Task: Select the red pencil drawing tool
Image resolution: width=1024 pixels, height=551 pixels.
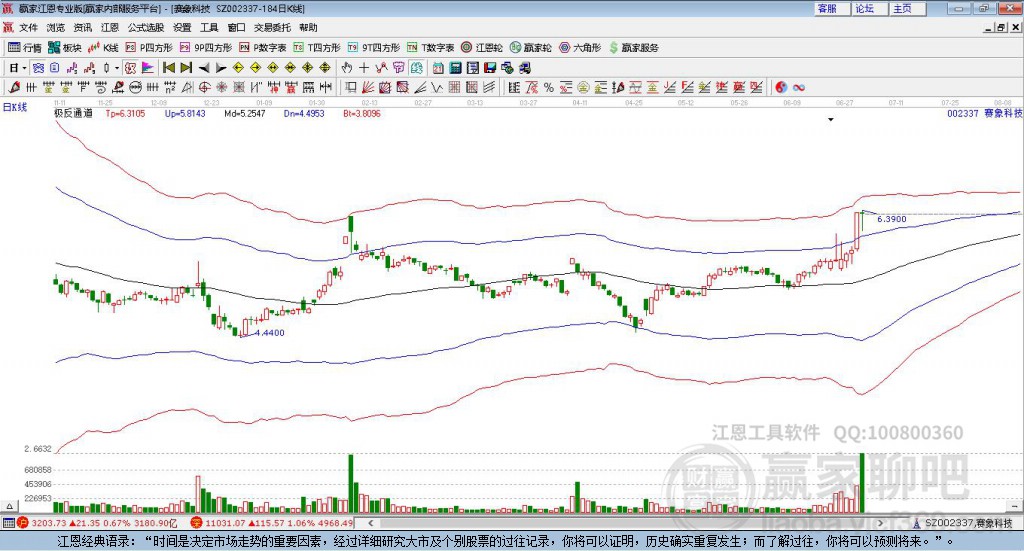Action: (14, 87)
